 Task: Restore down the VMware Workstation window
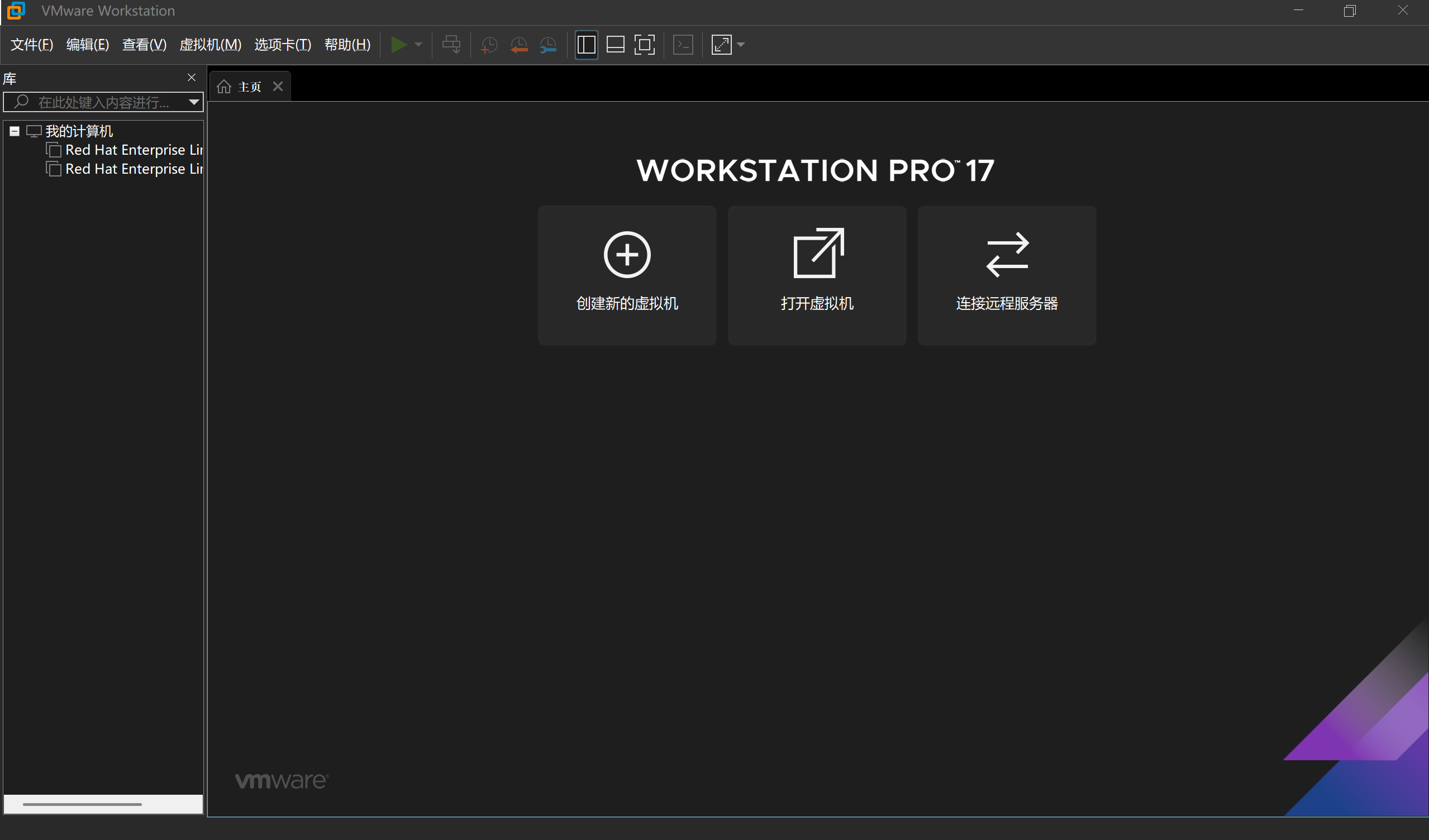click(x=1350, y=11)
